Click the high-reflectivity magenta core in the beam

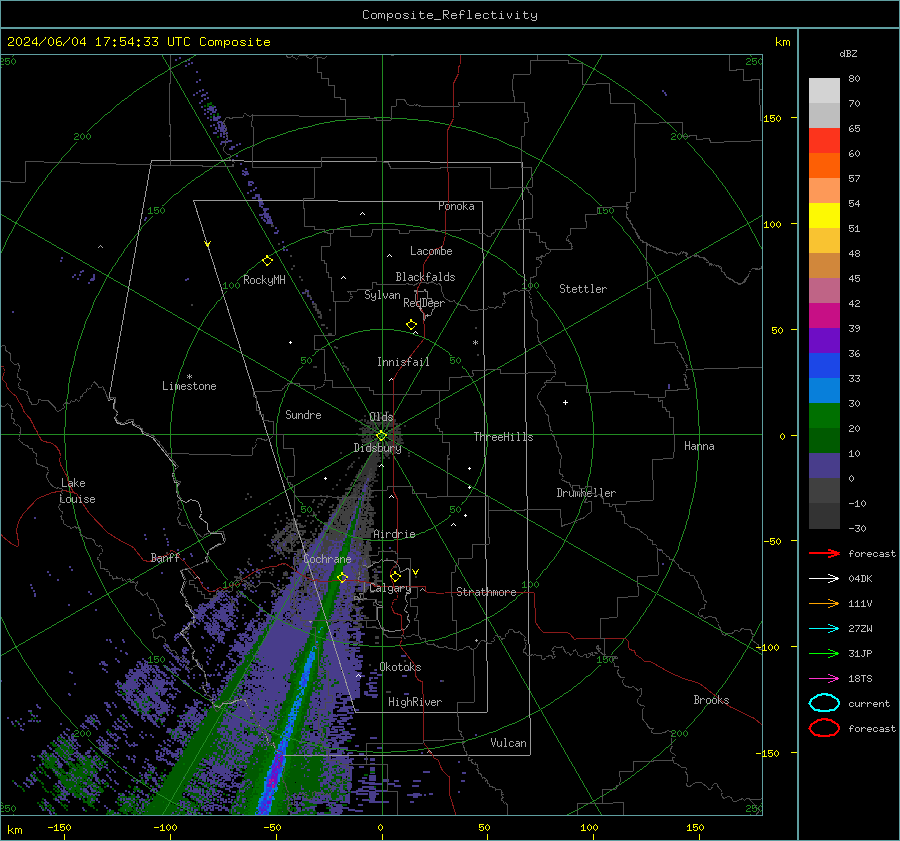pos(274,774)
